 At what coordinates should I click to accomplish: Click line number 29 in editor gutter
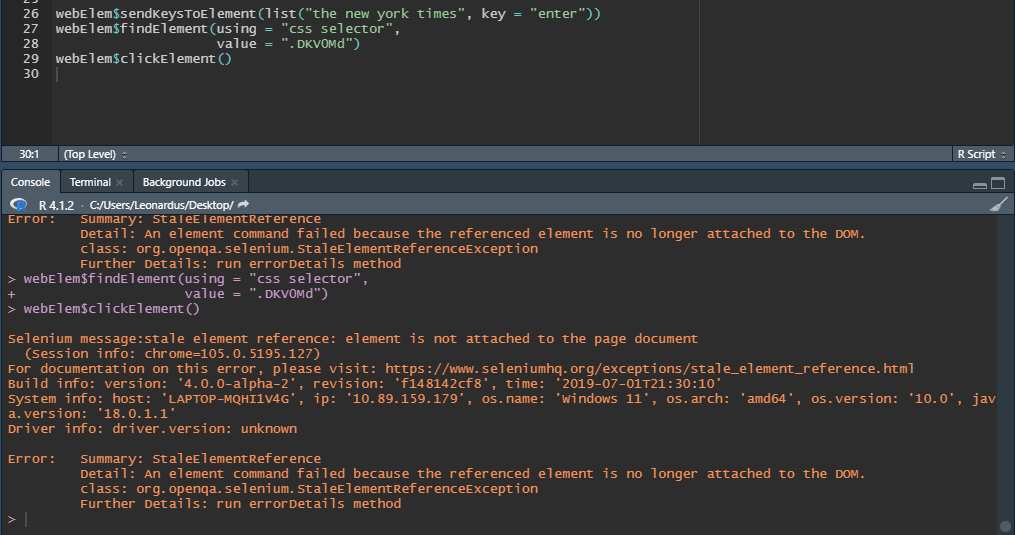click(31, 58)
